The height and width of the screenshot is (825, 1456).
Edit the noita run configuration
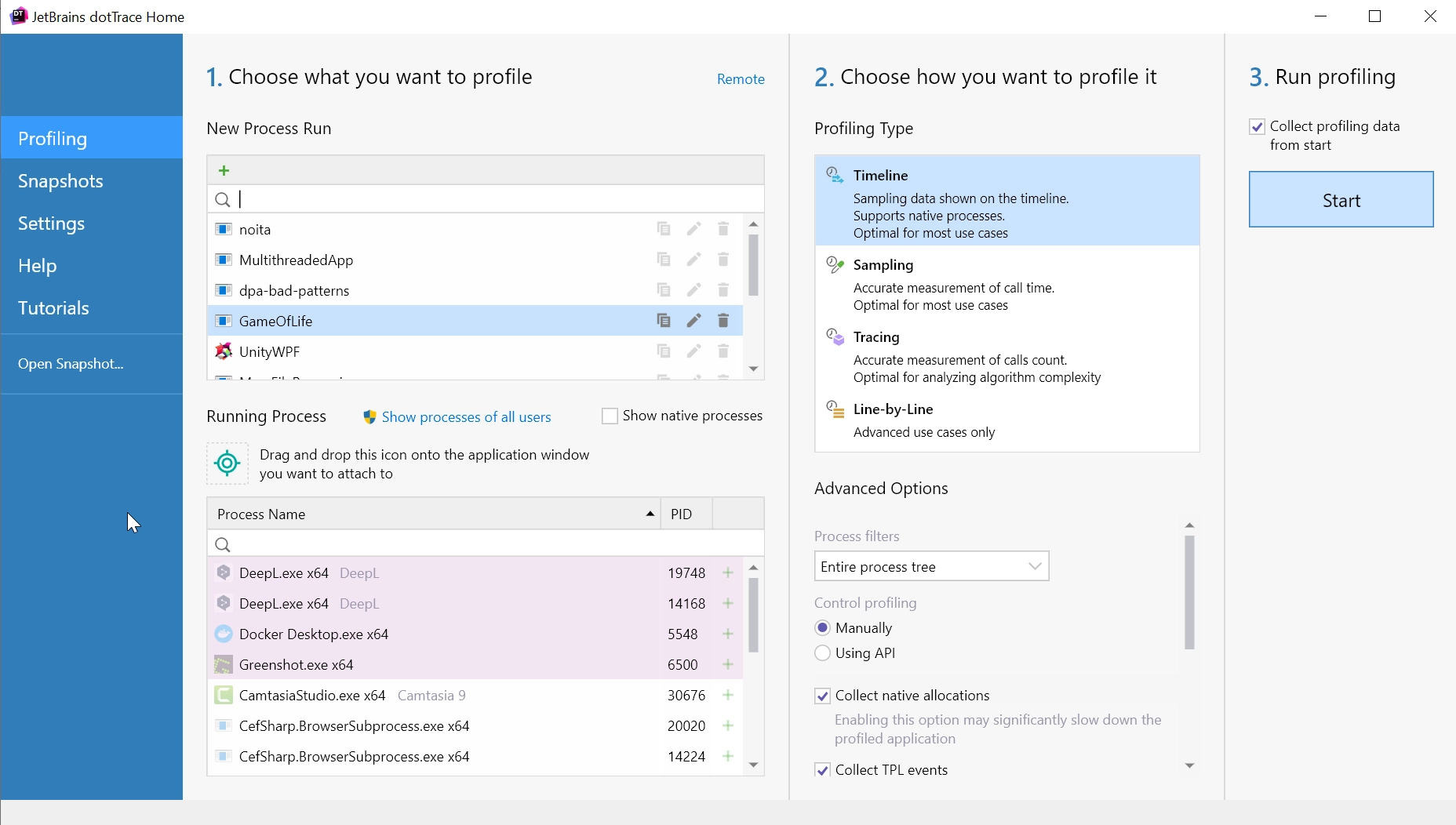point(693,229)
